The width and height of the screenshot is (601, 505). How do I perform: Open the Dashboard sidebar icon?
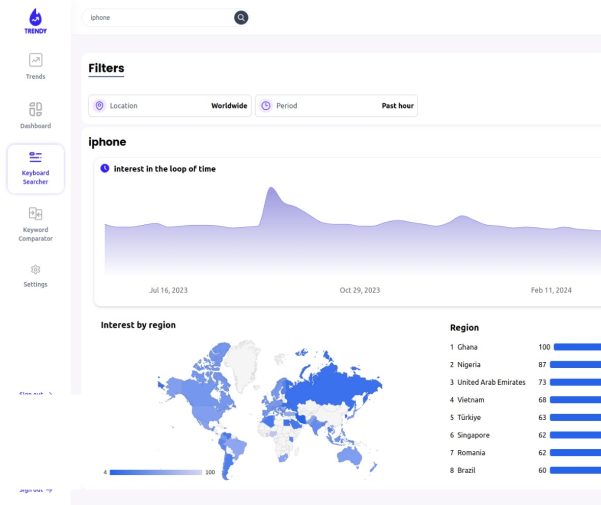[36, 109]
